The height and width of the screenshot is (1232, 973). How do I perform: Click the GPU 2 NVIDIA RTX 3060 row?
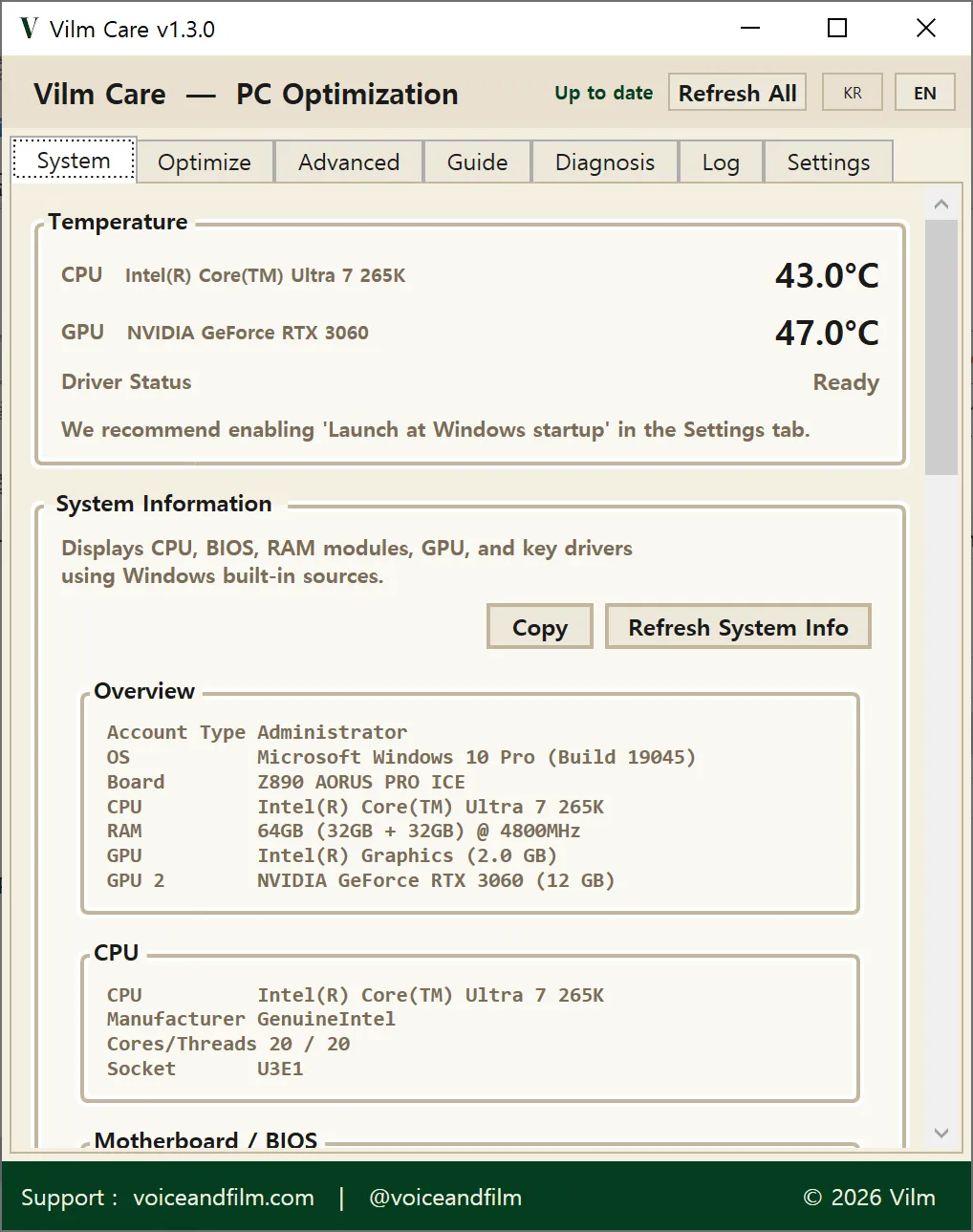coord(360,880)
